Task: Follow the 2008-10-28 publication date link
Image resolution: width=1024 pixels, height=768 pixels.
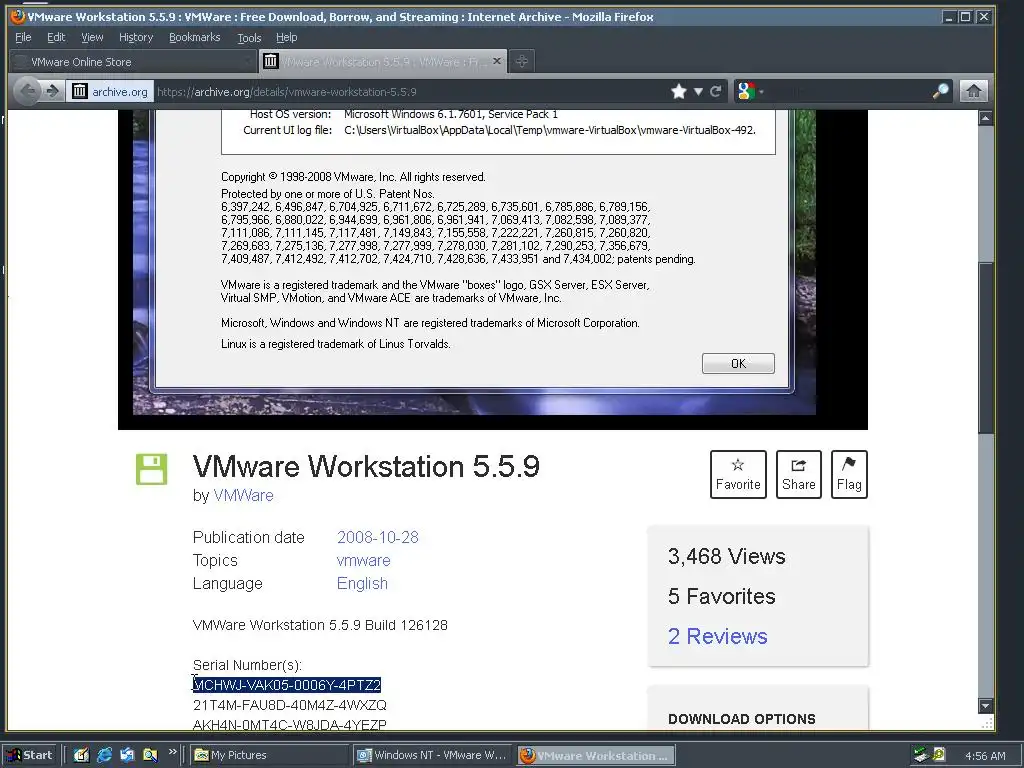Action: tap(377, 537)
